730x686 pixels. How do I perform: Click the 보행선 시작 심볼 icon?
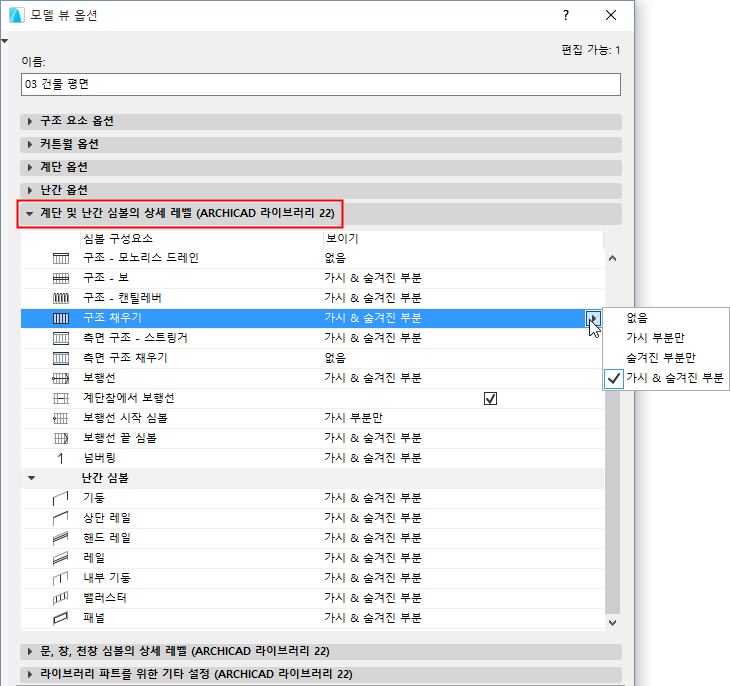[61, 418]
